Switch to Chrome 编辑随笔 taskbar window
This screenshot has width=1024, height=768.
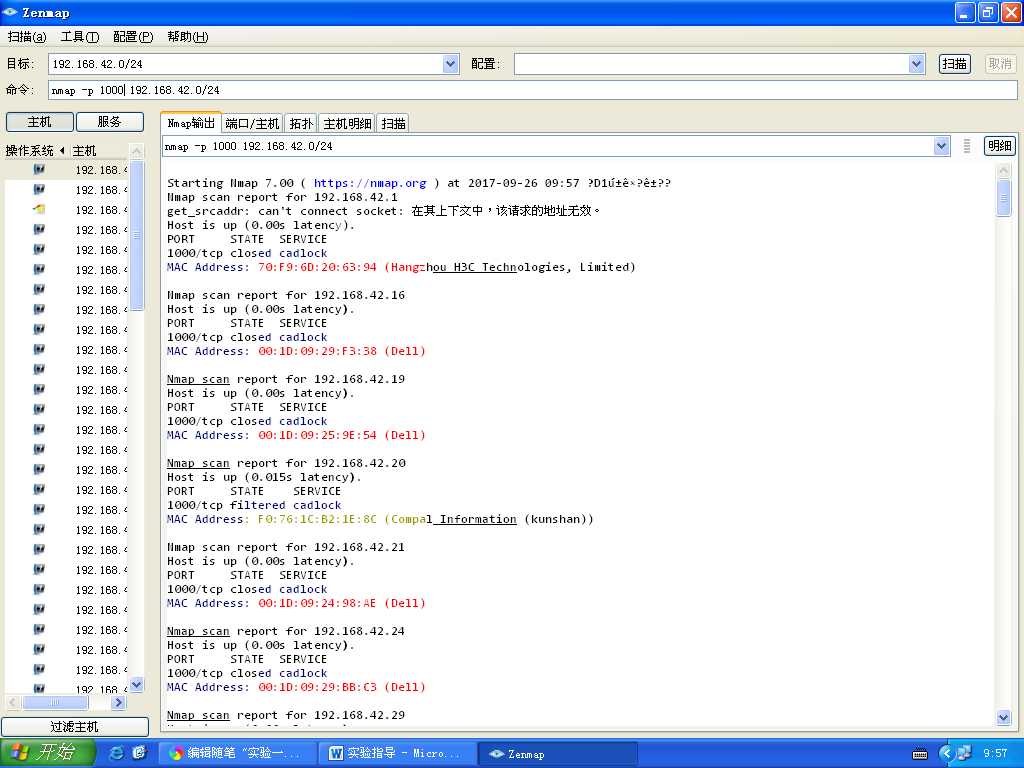(x=238, y=754)
